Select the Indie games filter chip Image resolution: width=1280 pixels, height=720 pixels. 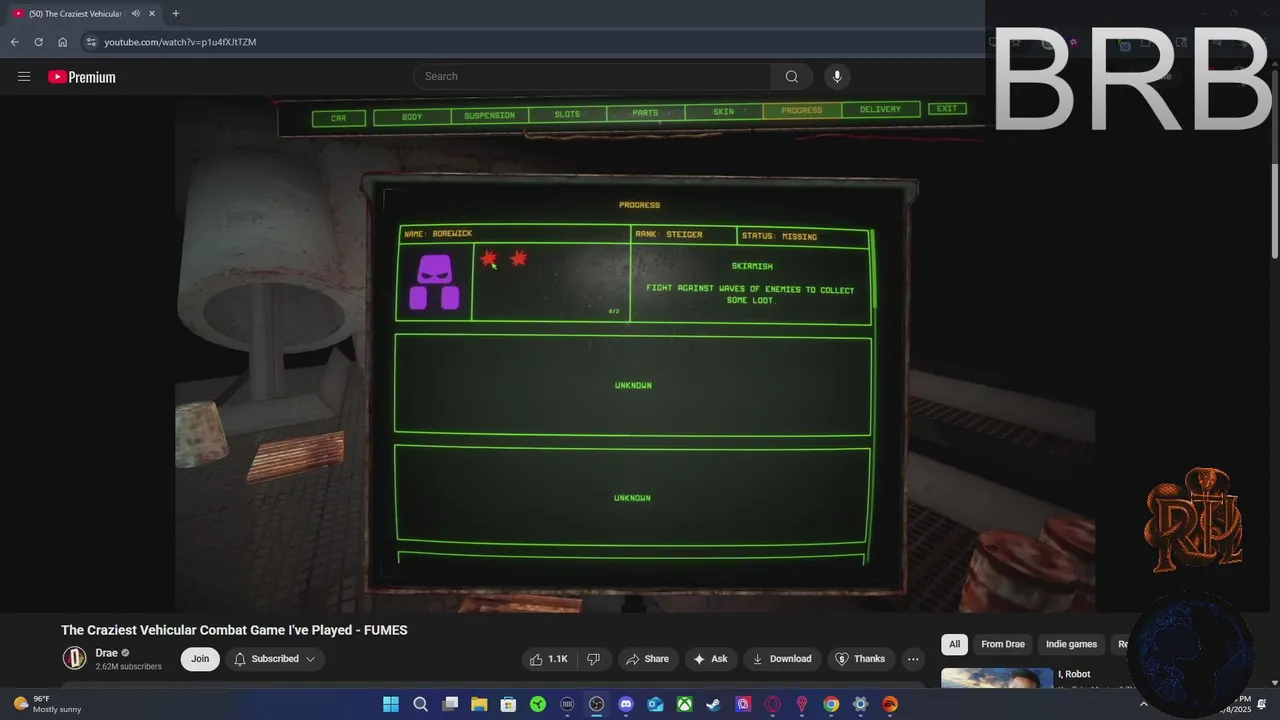pos(1071,644)
